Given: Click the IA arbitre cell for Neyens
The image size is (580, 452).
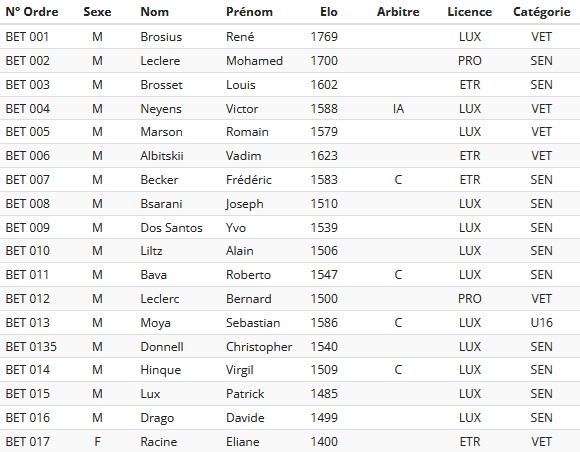Looking at the screenshot, I should pos(398,109).
